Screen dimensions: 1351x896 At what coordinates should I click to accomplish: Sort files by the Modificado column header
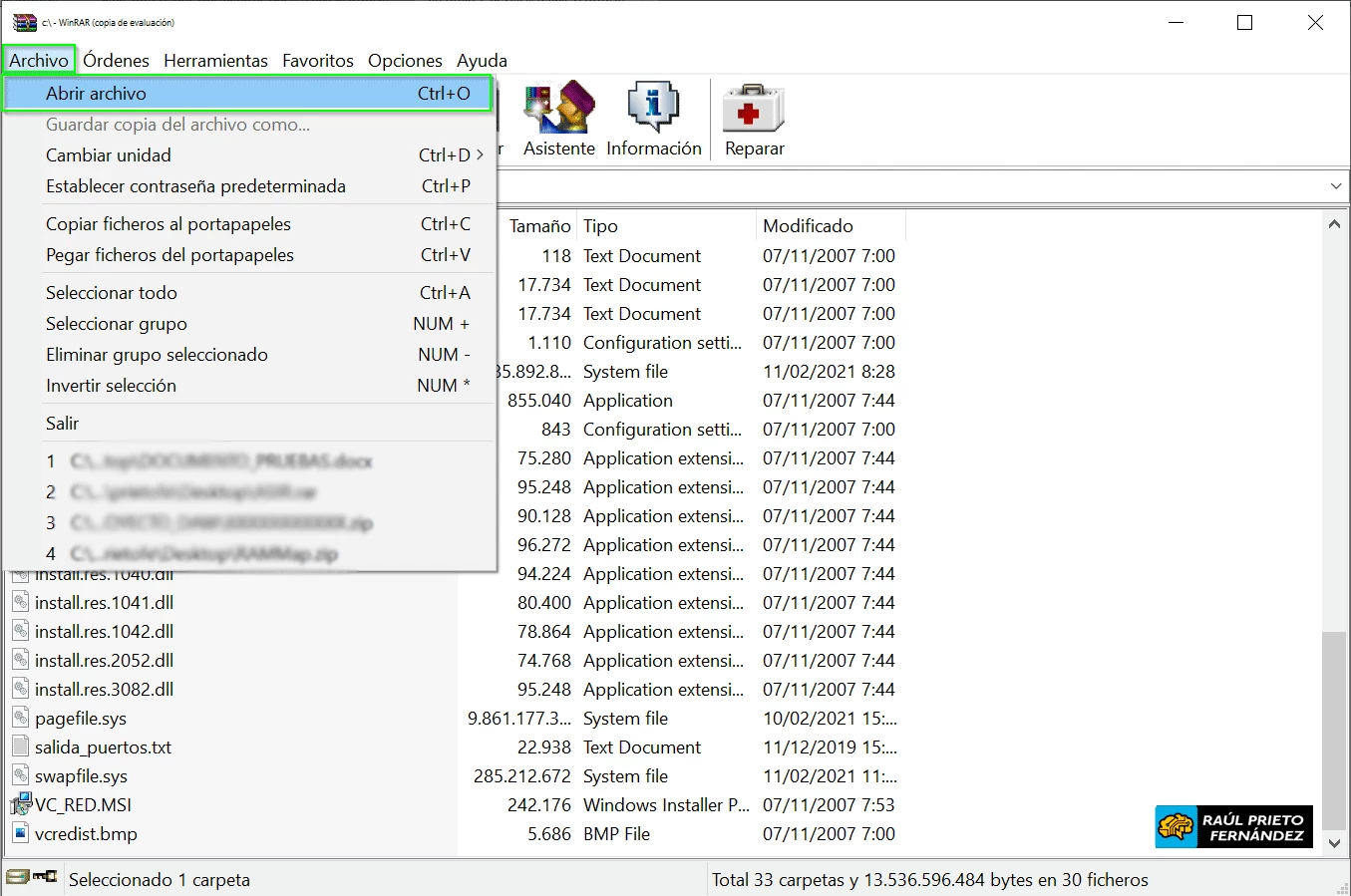808,226
